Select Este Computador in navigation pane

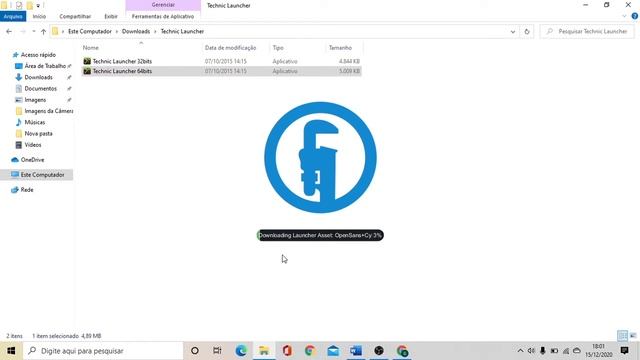[x=42, y=175]
